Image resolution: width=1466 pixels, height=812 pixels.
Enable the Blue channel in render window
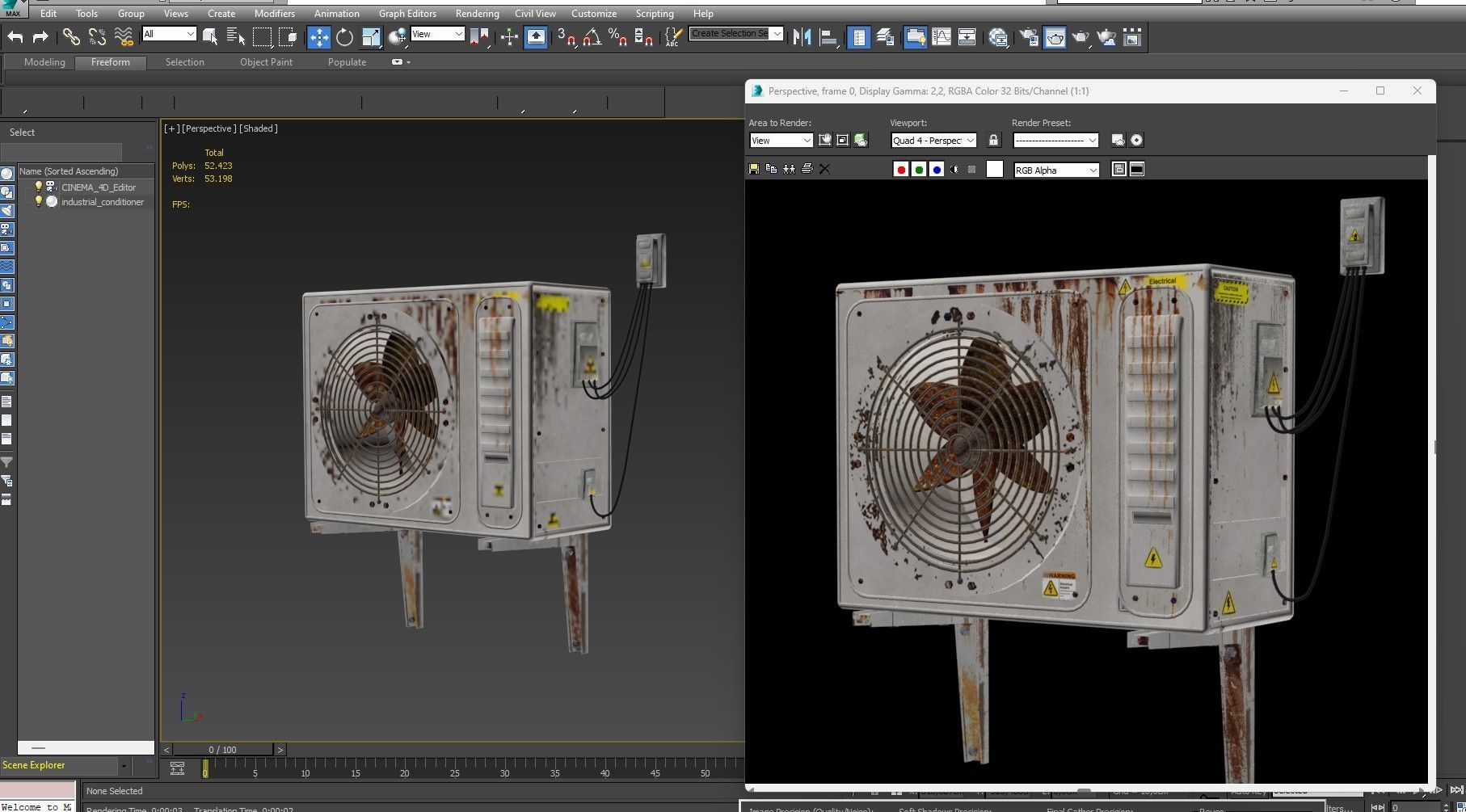point(937,170)
